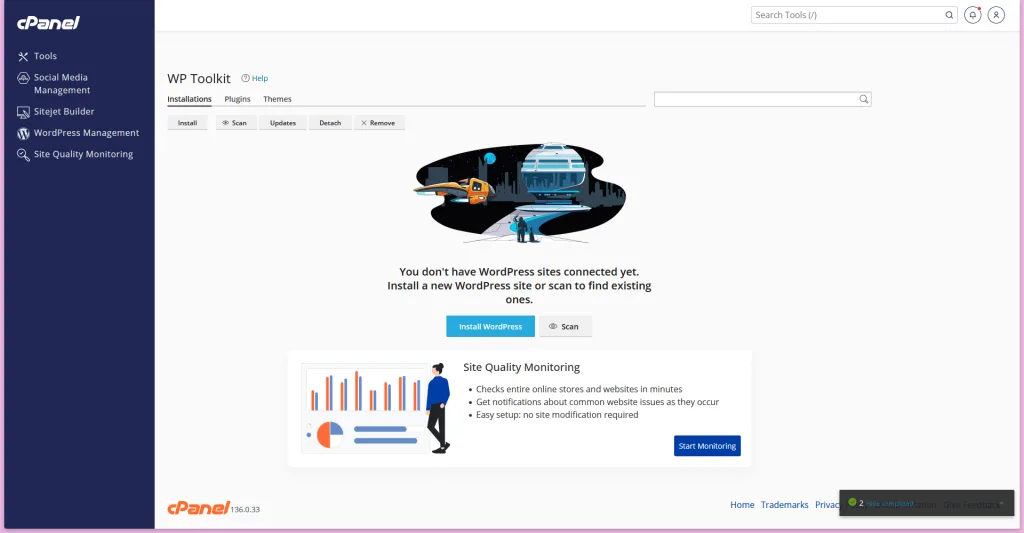Viewport: 1024px width, 533px height.
Task: Click the cPanel logo in sidebar
Action: point(48,23)
